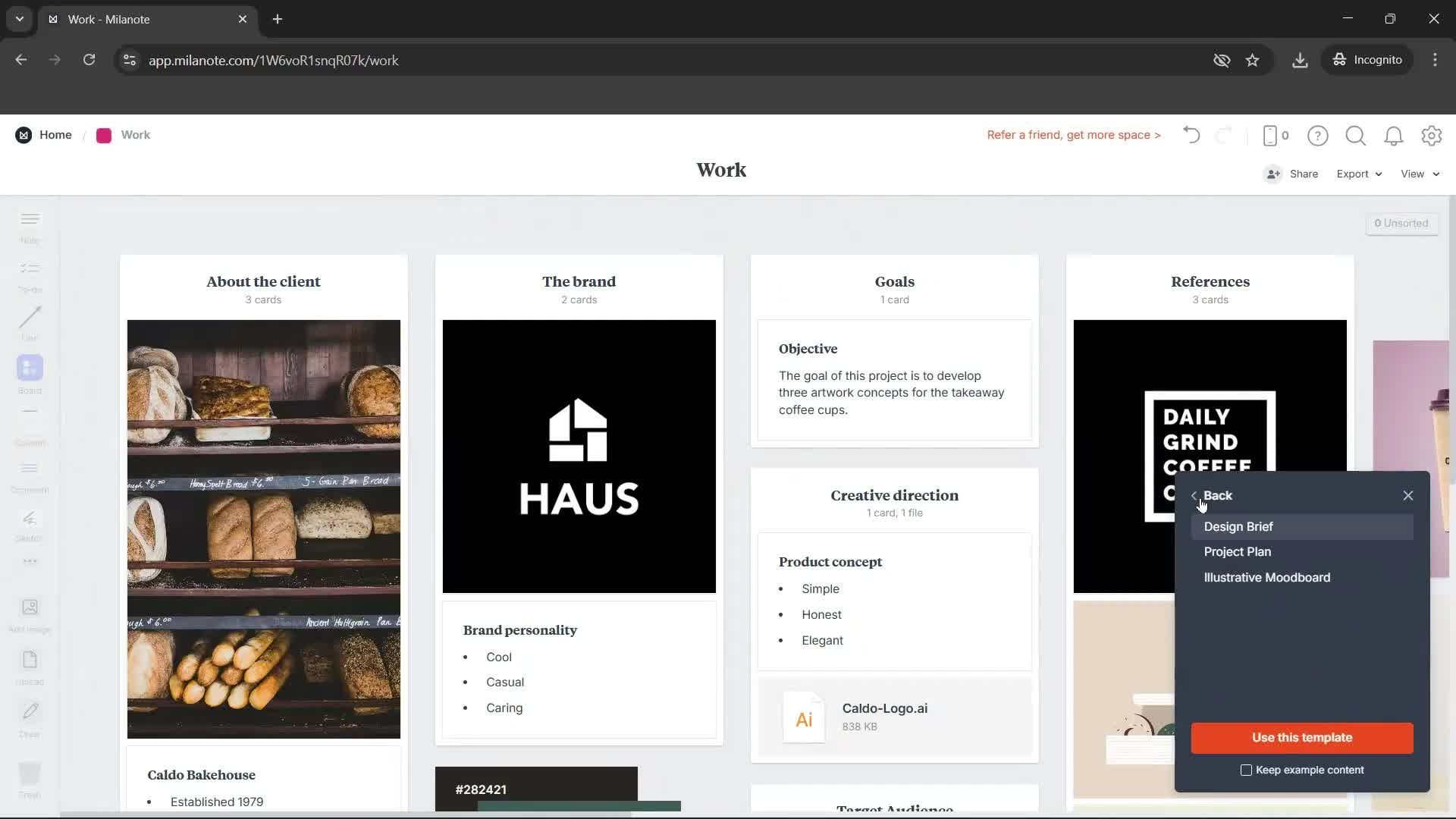
Task: Enable the Keep example content checkbox
Action: click(x=1245, y=770)
